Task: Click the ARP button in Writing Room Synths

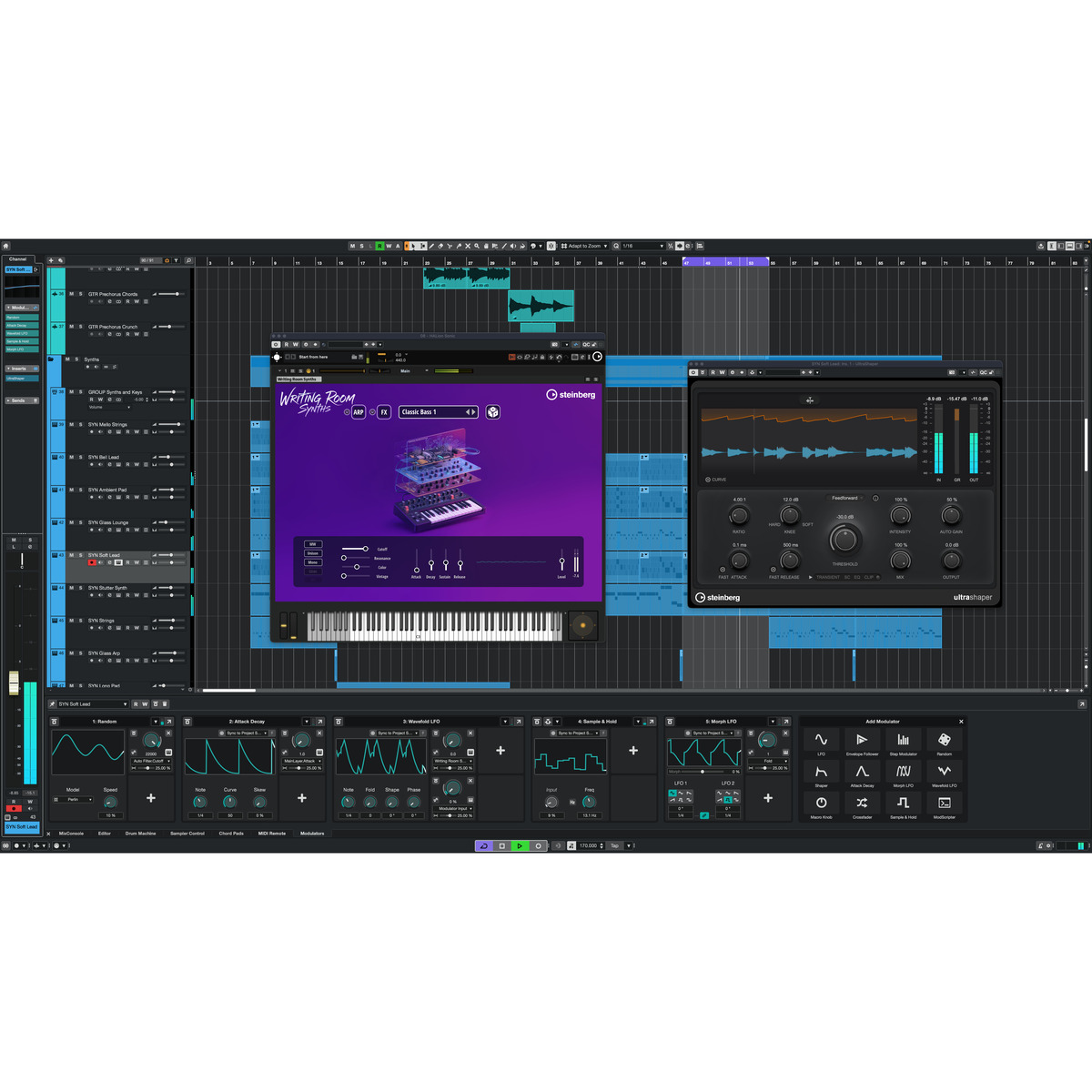Action: point(359,412)
